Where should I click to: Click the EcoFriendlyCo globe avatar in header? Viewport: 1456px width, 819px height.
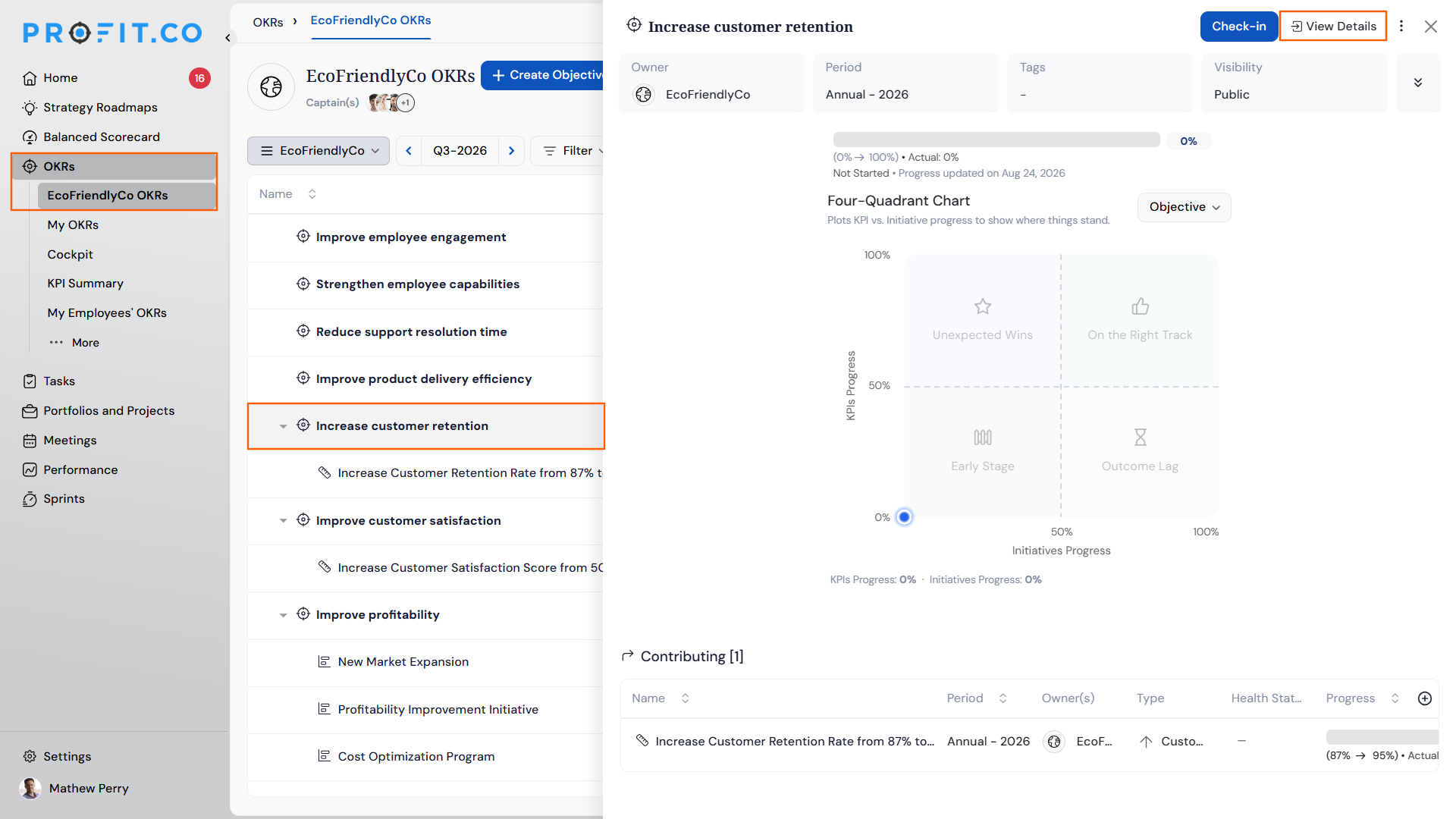coord(271,87)
